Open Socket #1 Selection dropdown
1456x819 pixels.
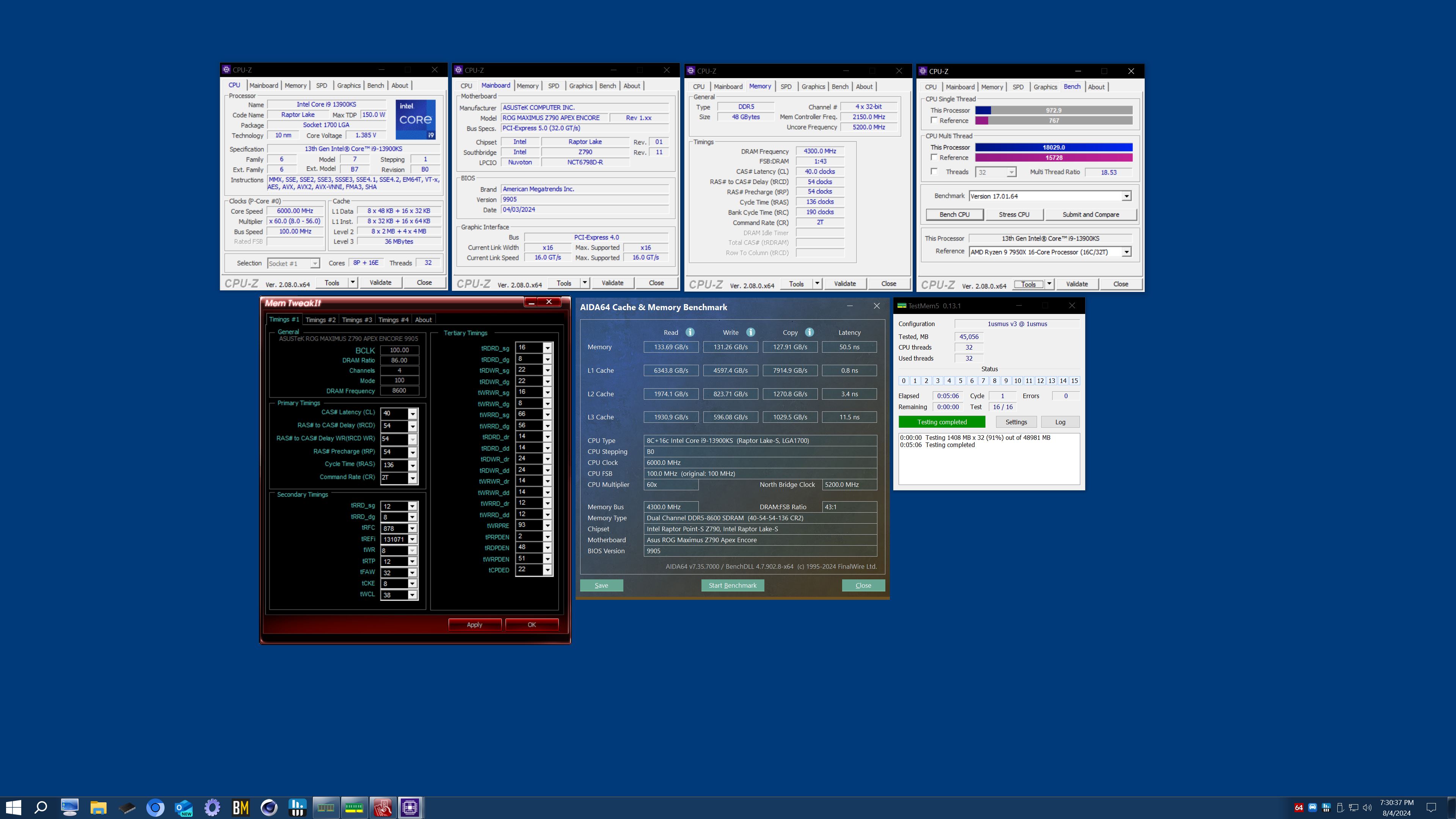(x=315, y=264)
